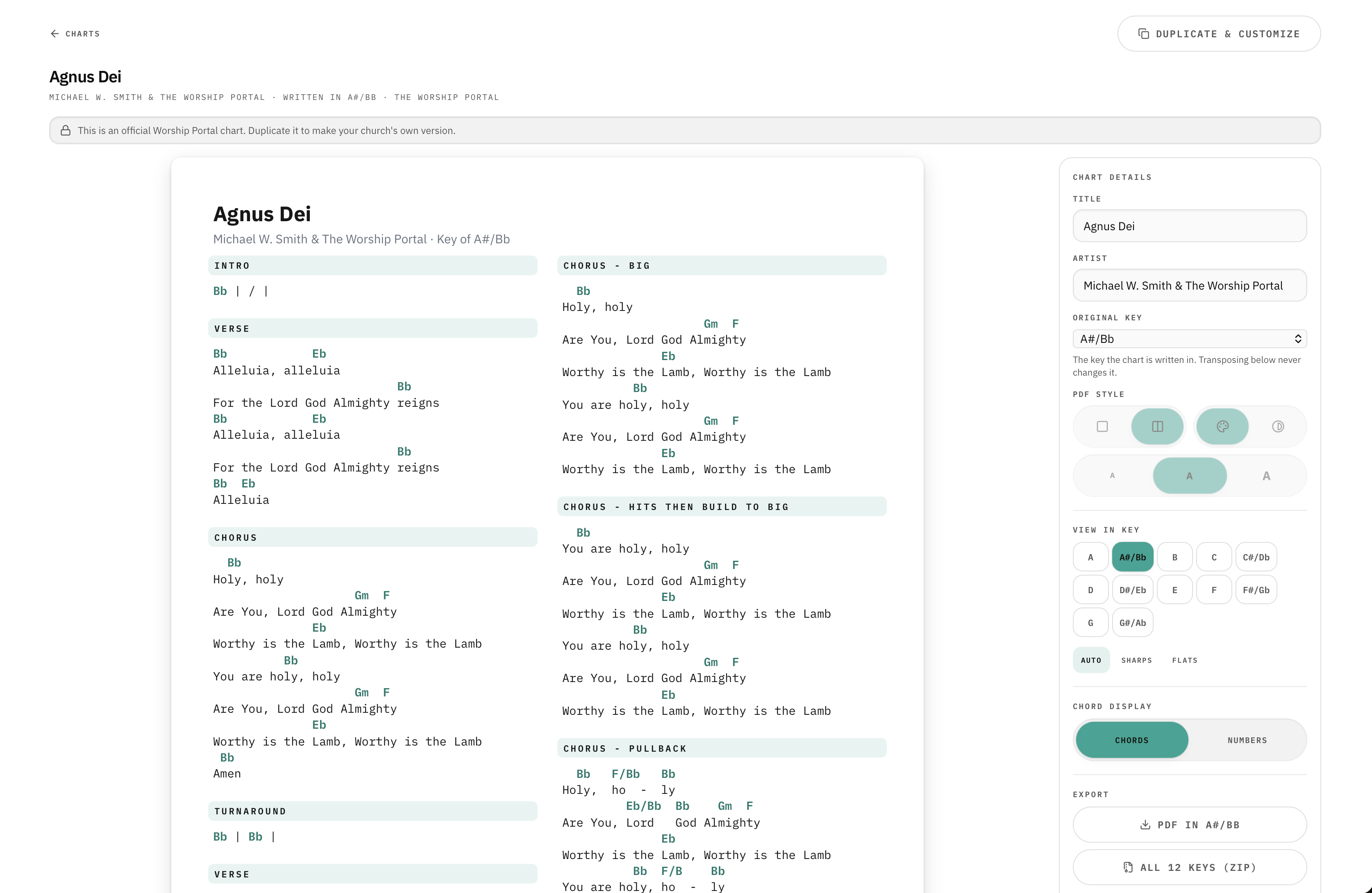View chart in key A#/Bb
The width and height of the screenshot is (1372, 893).
[x=1132, y=557]
